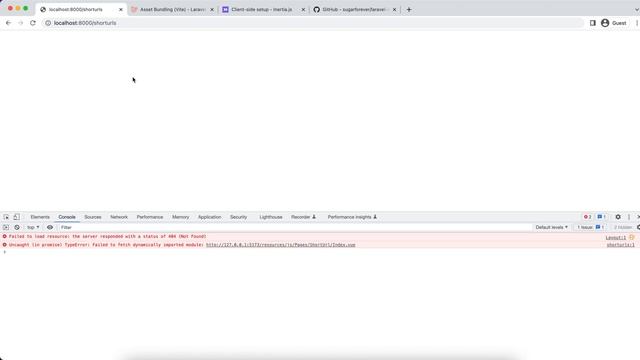Open the Network panel
The image size is (640, 360).
[x=119, y=217]
